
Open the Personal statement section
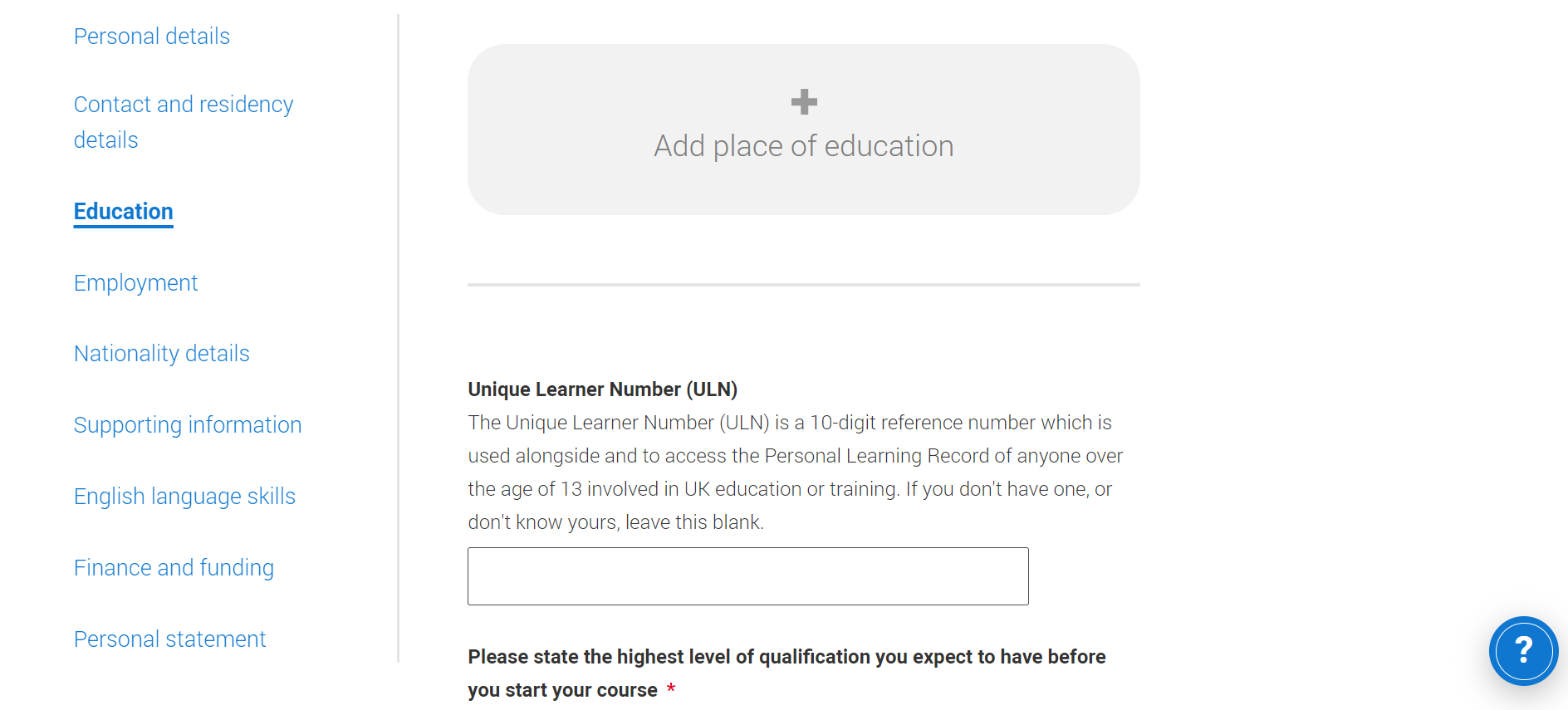coord(169,639)
